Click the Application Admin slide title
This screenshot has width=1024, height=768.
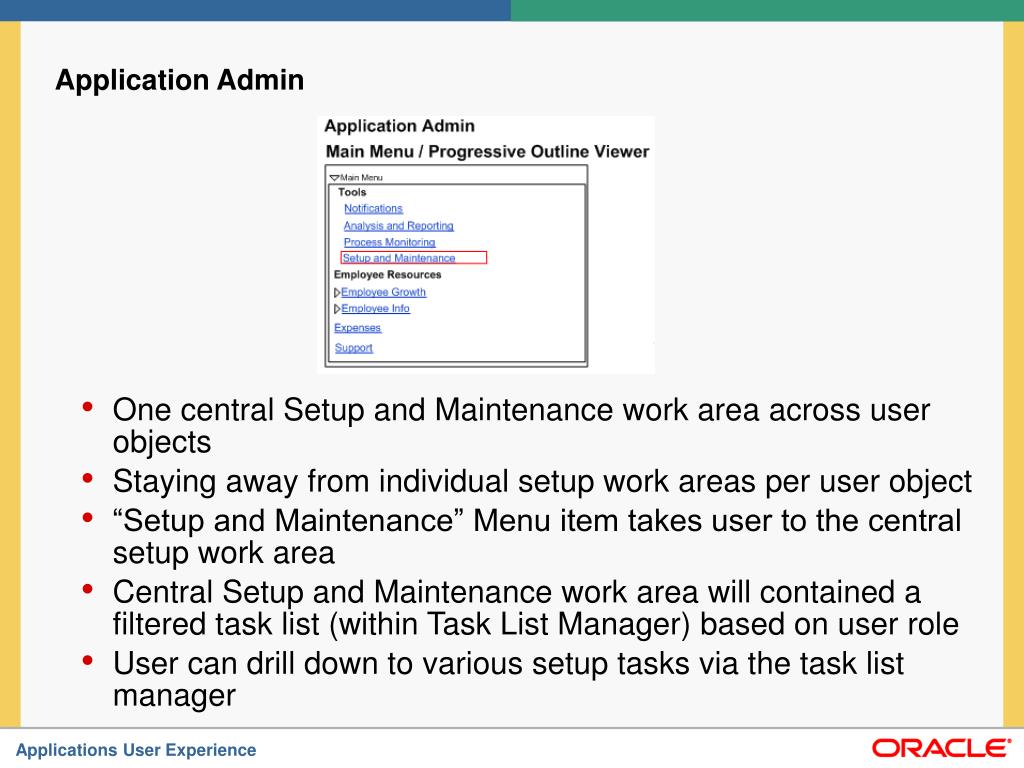180,80
